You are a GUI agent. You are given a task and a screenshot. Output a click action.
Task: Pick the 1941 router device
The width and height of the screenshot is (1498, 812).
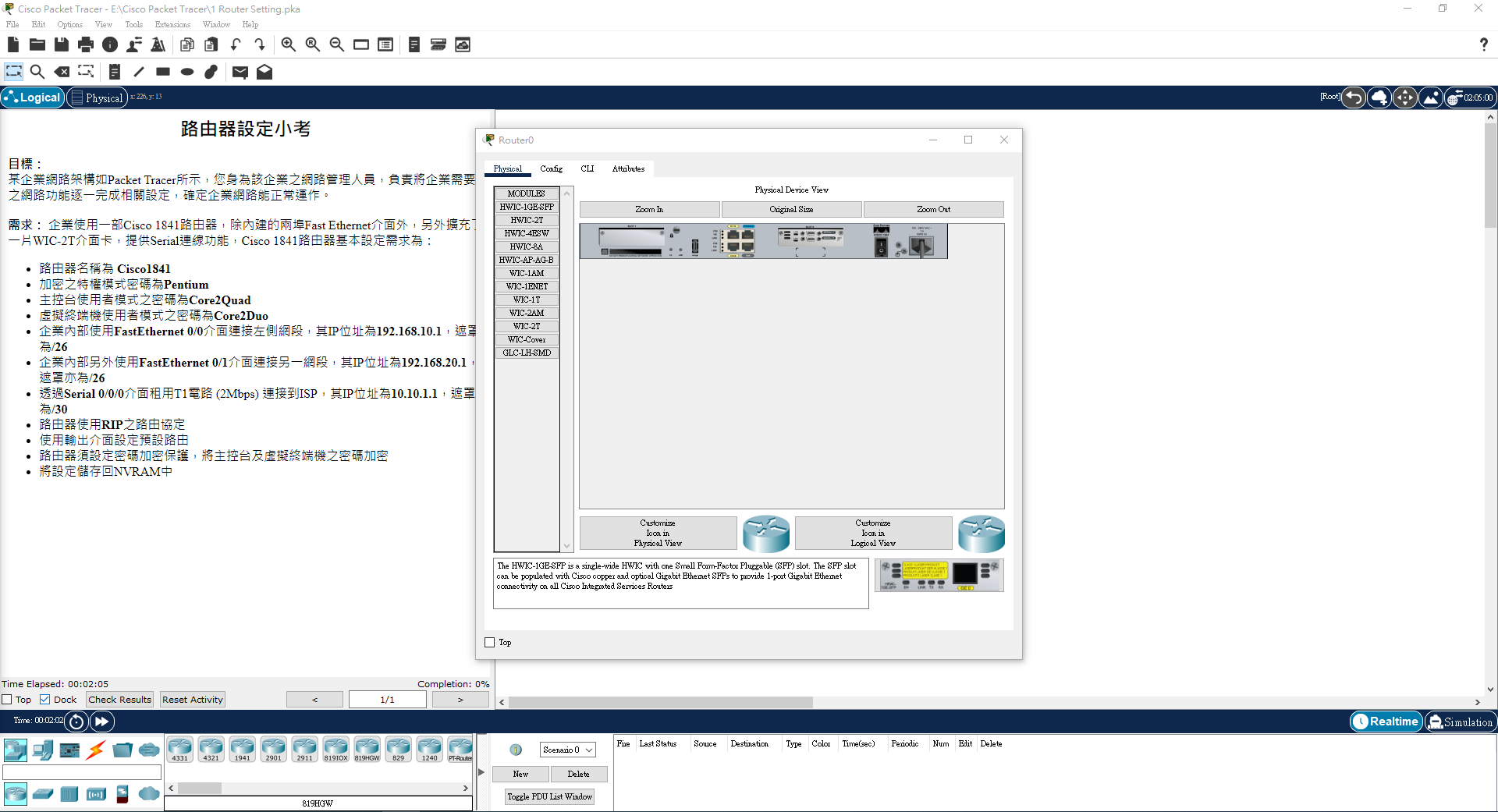click(243, 750)
